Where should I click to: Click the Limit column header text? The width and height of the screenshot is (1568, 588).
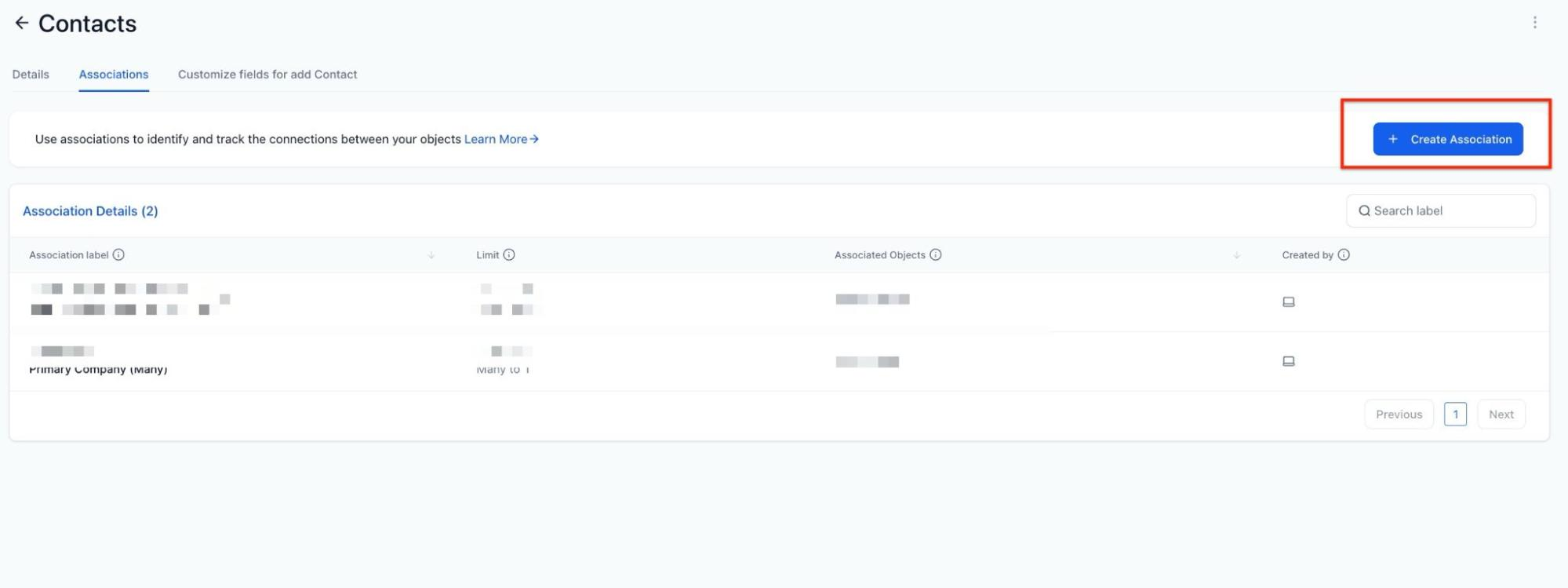point(487,255)
